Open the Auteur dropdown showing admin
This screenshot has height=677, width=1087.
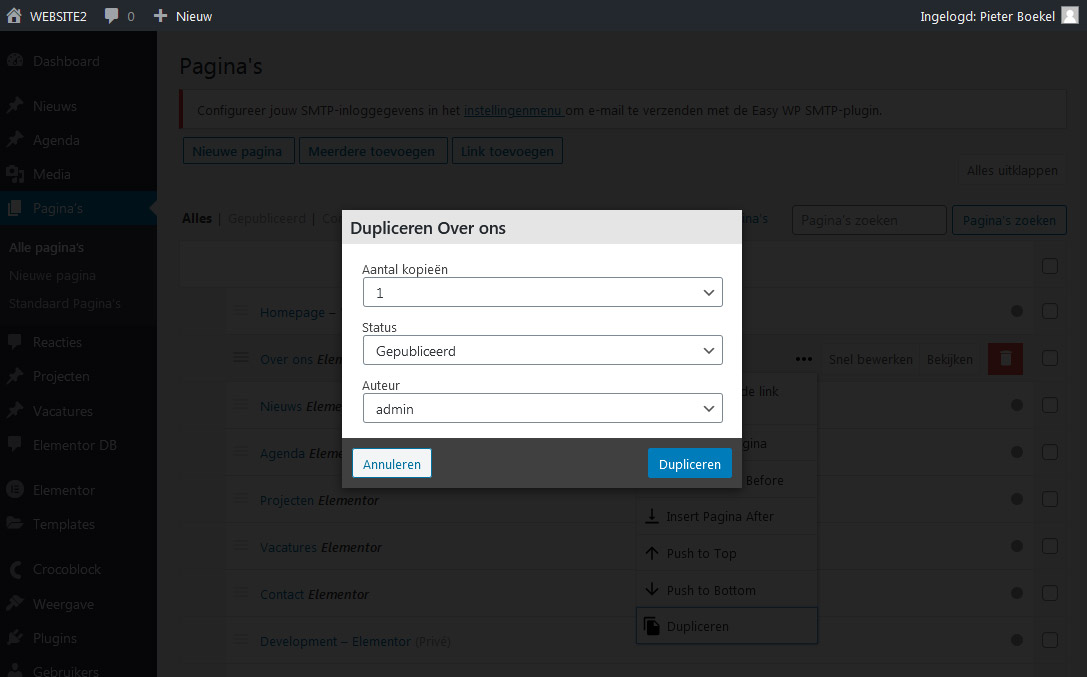click(542, 408)
